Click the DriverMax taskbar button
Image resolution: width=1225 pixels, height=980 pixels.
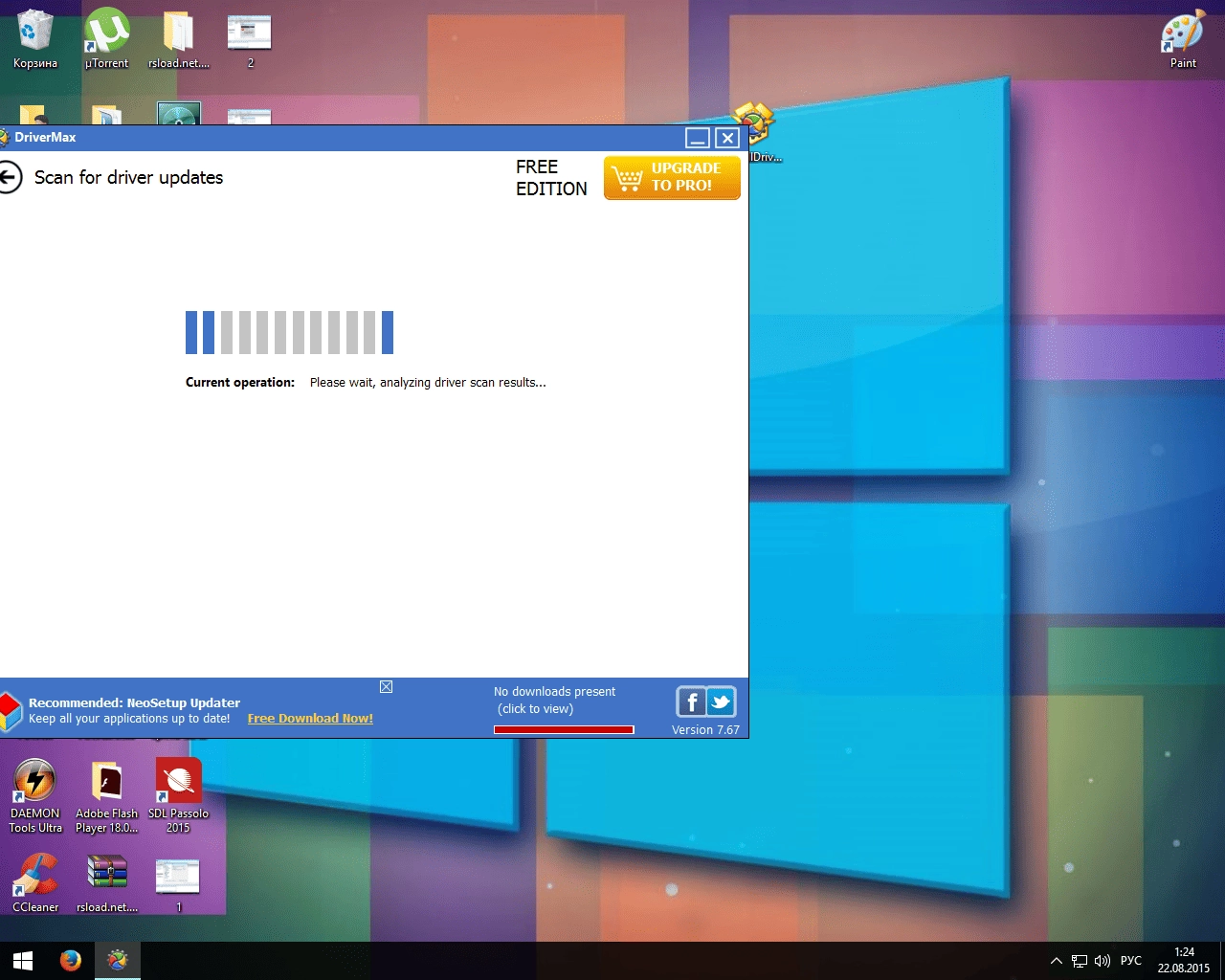(118, 961)
